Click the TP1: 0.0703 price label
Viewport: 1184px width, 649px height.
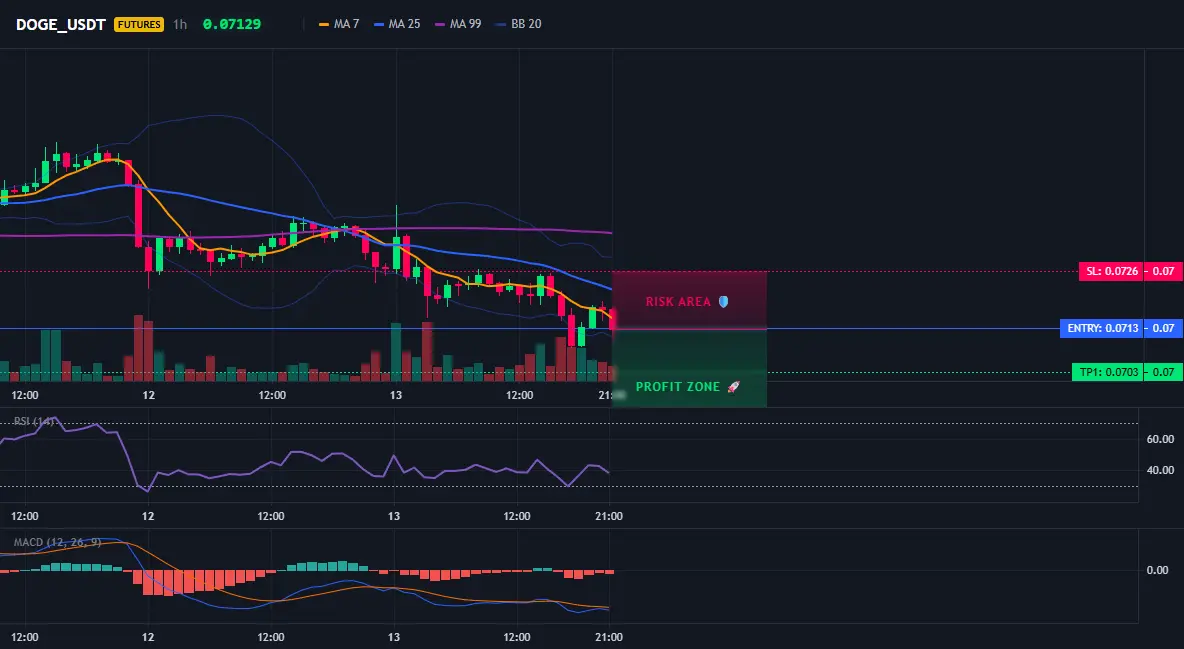[x=1107, y=372]
